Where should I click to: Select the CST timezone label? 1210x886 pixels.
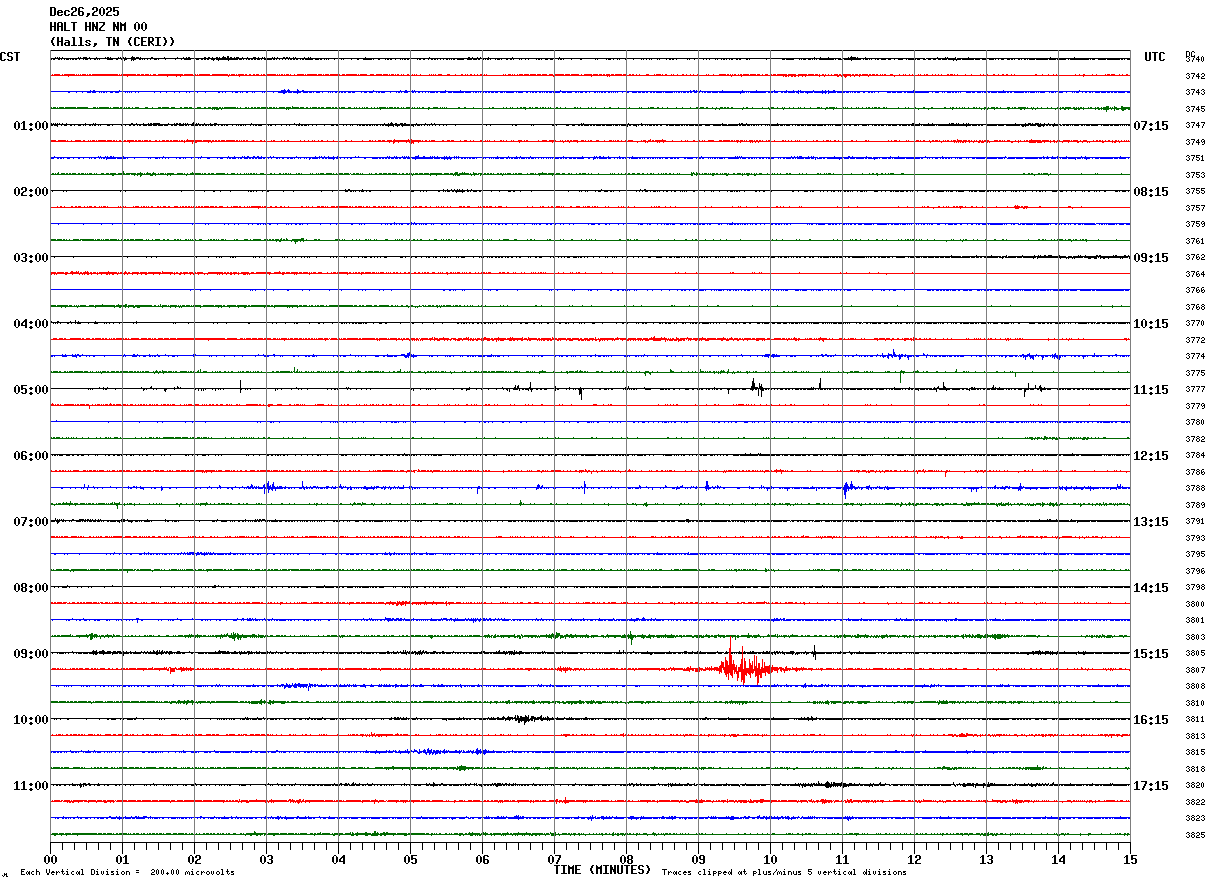pyautogui.click(x=10, y=57)
